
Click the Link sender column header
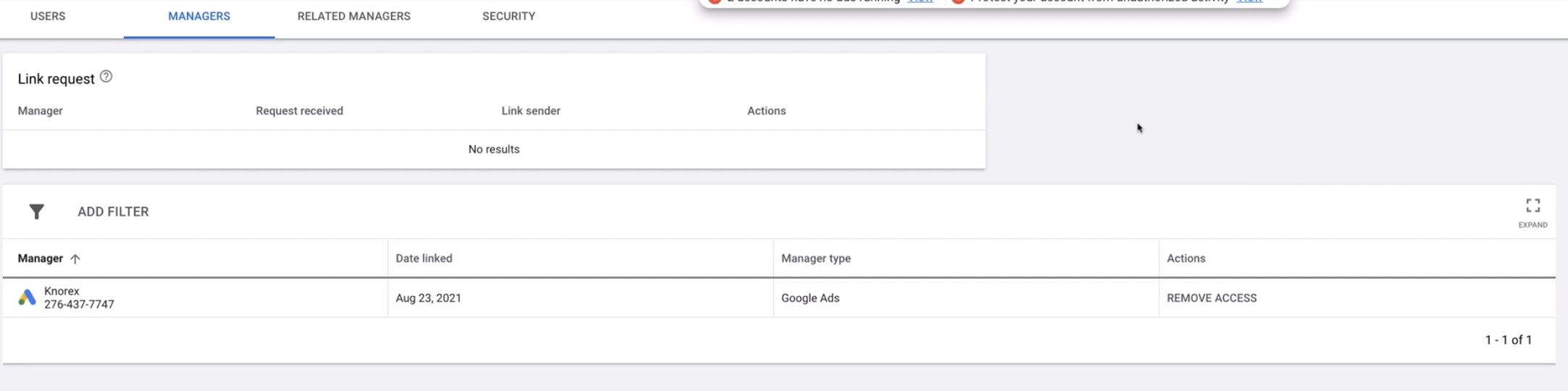(x=531, y=111)
